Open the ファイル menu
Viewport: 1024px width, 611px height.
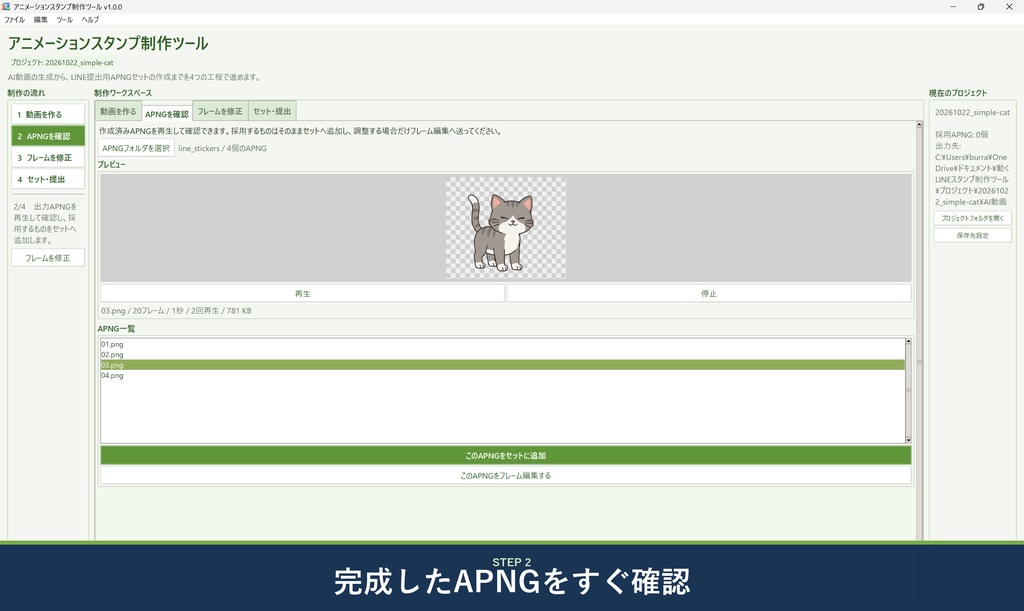point(14,20)
